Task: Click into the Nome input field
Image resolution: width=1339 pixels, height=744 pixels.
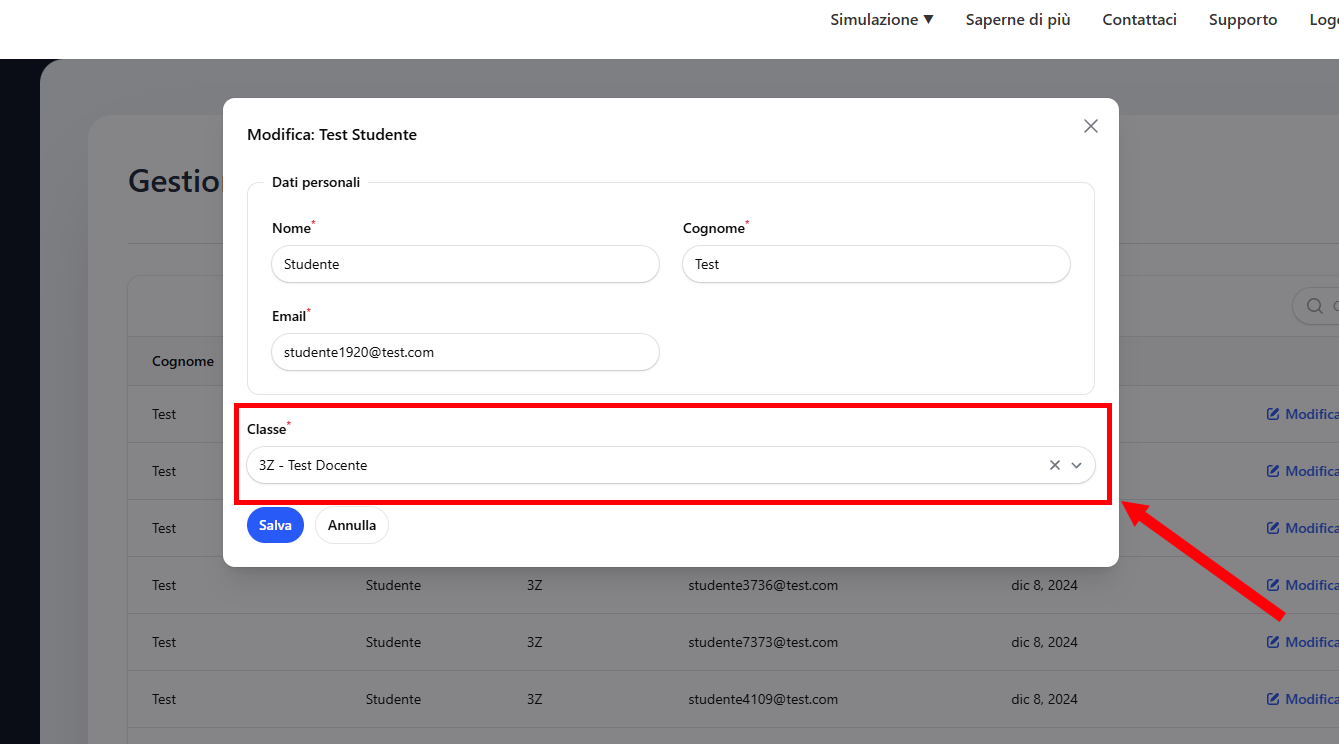Action: [x=464, y=265]
